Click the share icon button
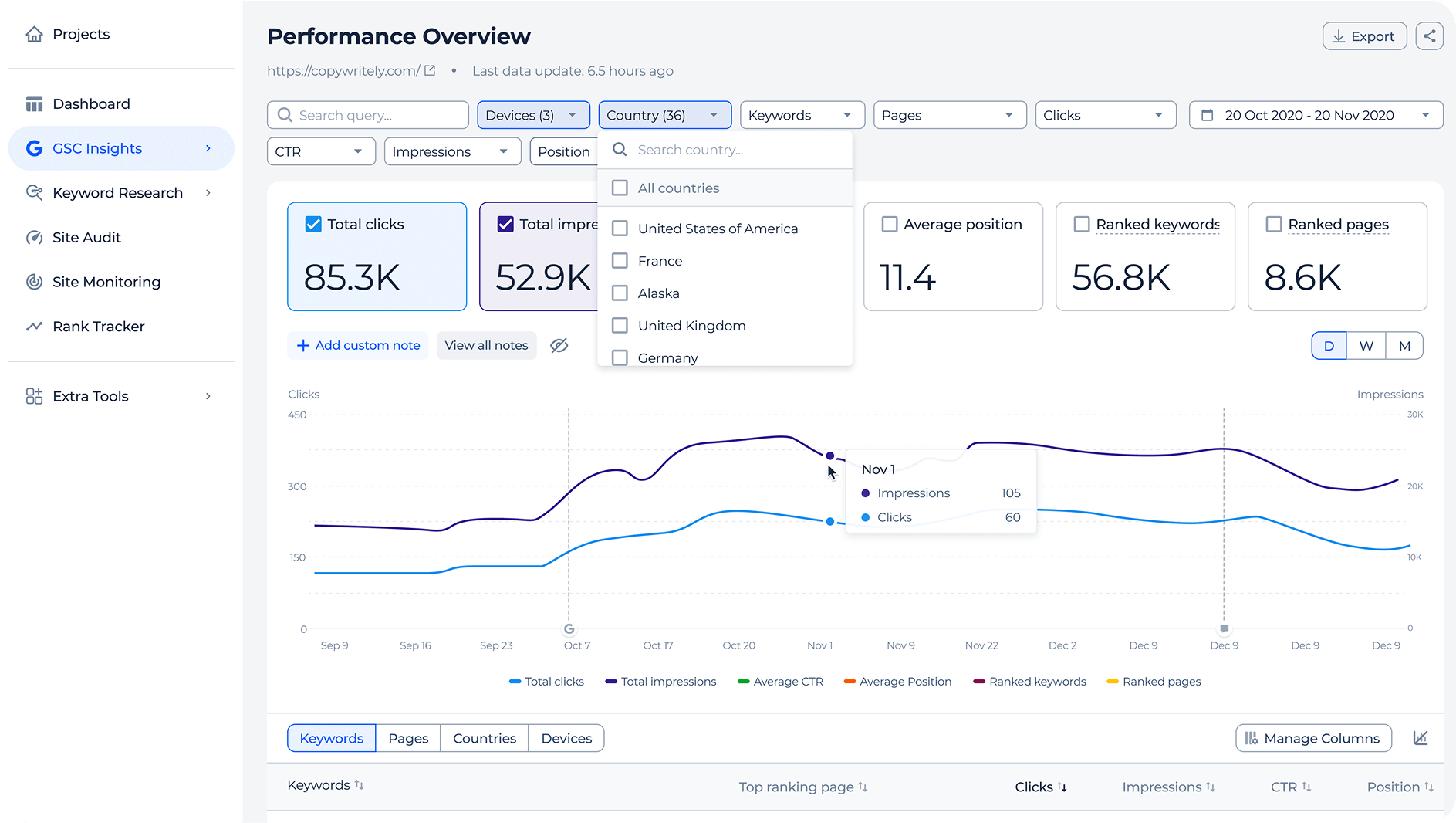The width and height of the screenshot is (1456, 823). click(x=1429, y=36)
